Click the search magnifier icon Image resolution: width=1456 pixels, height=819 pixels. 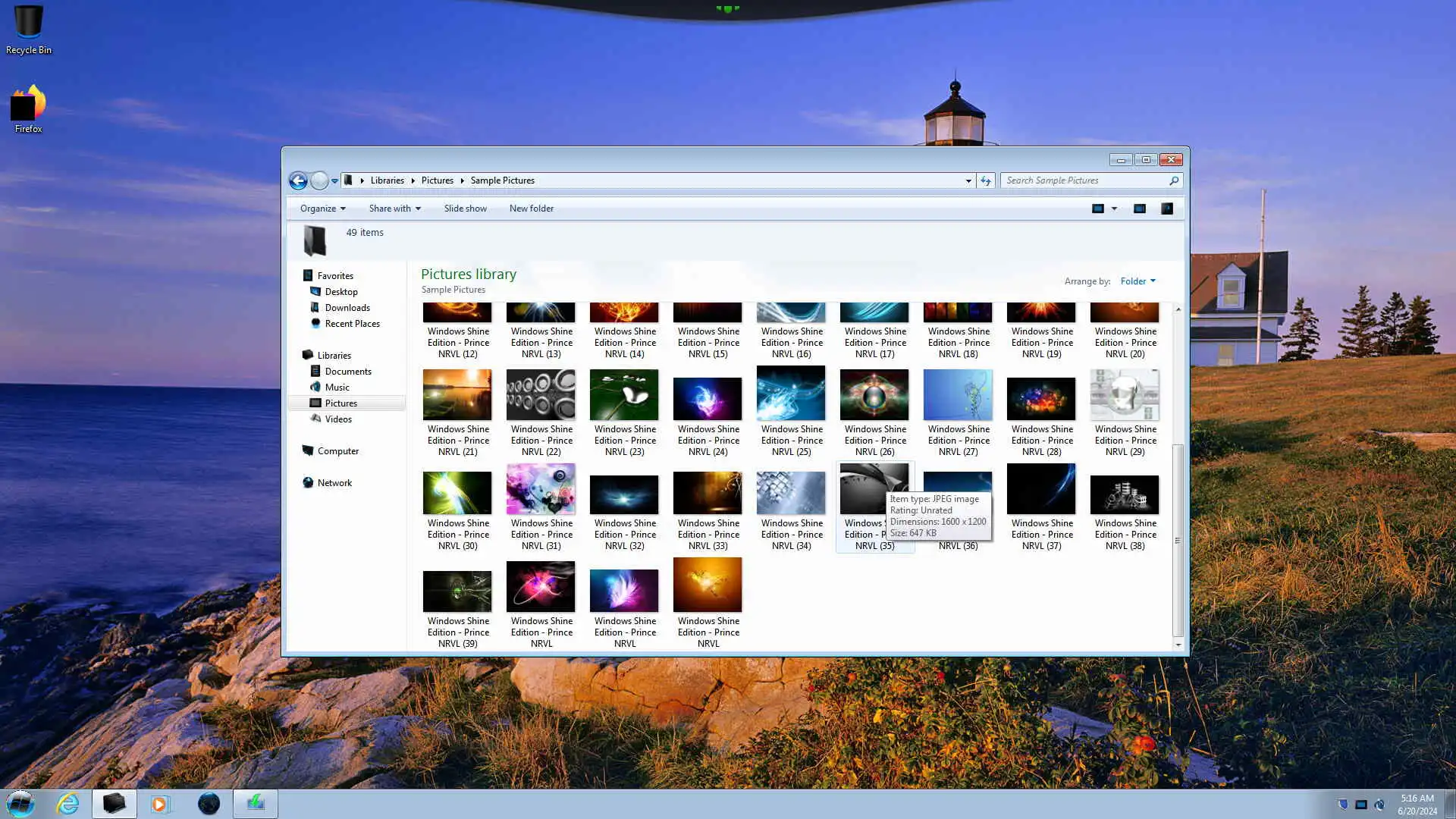coord(1173,180)
